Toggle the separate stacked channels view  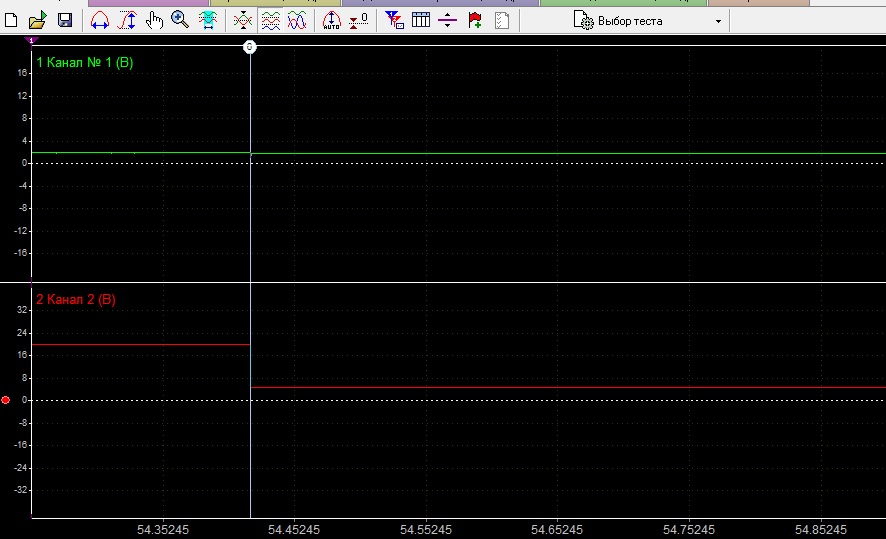click(271, 21)
